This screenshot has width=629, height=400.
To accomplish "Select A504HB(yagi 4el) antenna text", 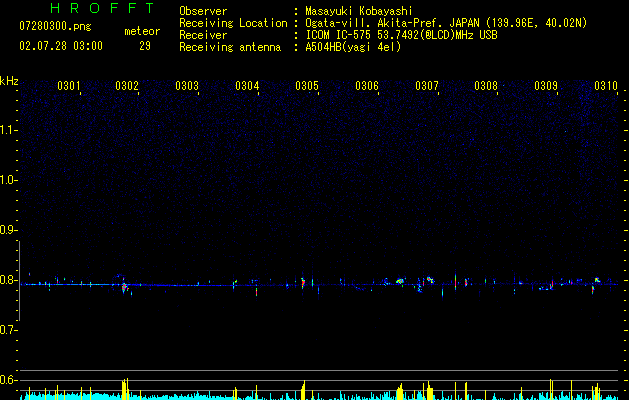I will click(353, 47).
